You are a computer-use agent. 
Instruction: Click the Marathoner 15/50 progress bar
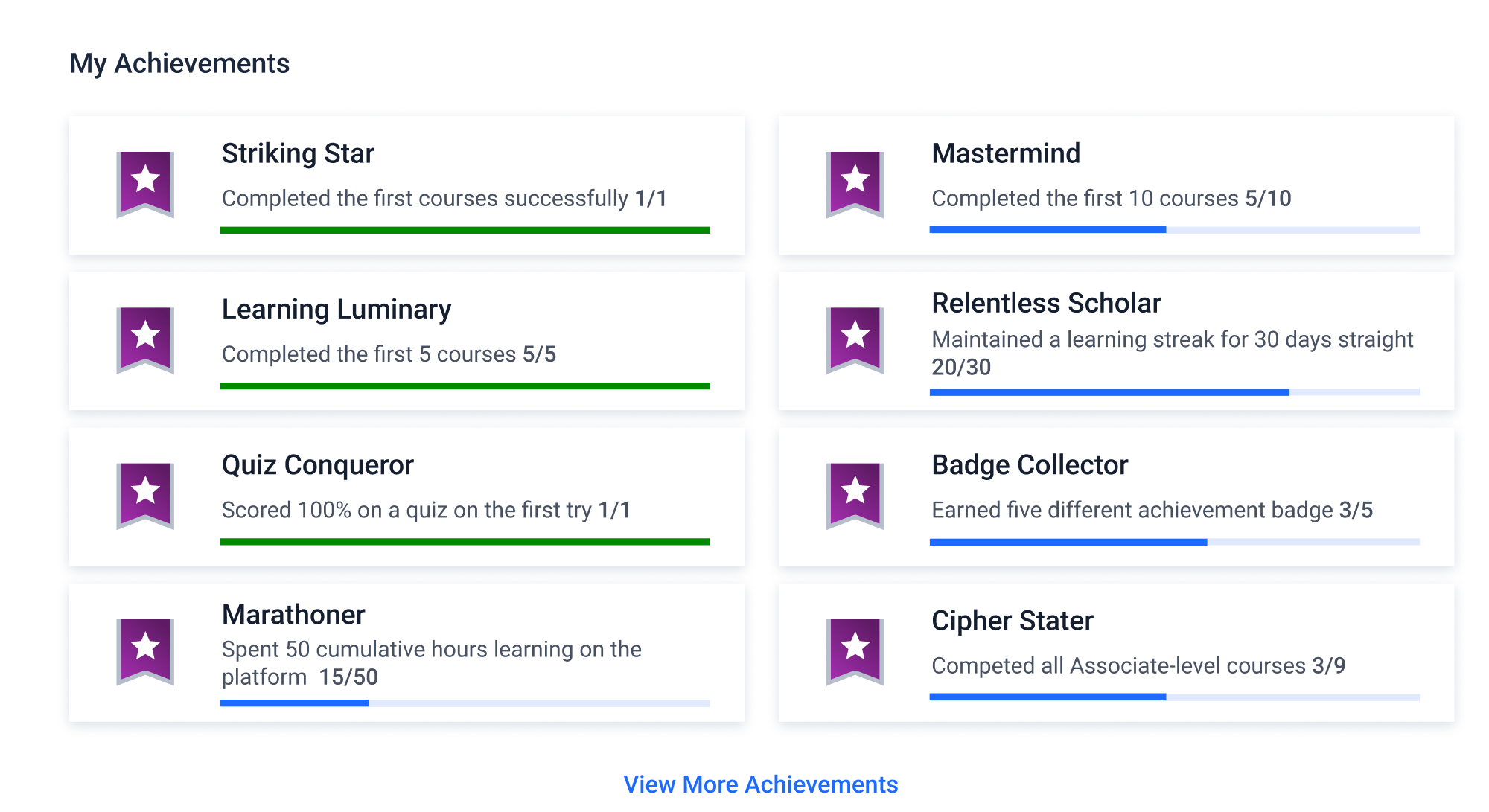pos(465,703)
